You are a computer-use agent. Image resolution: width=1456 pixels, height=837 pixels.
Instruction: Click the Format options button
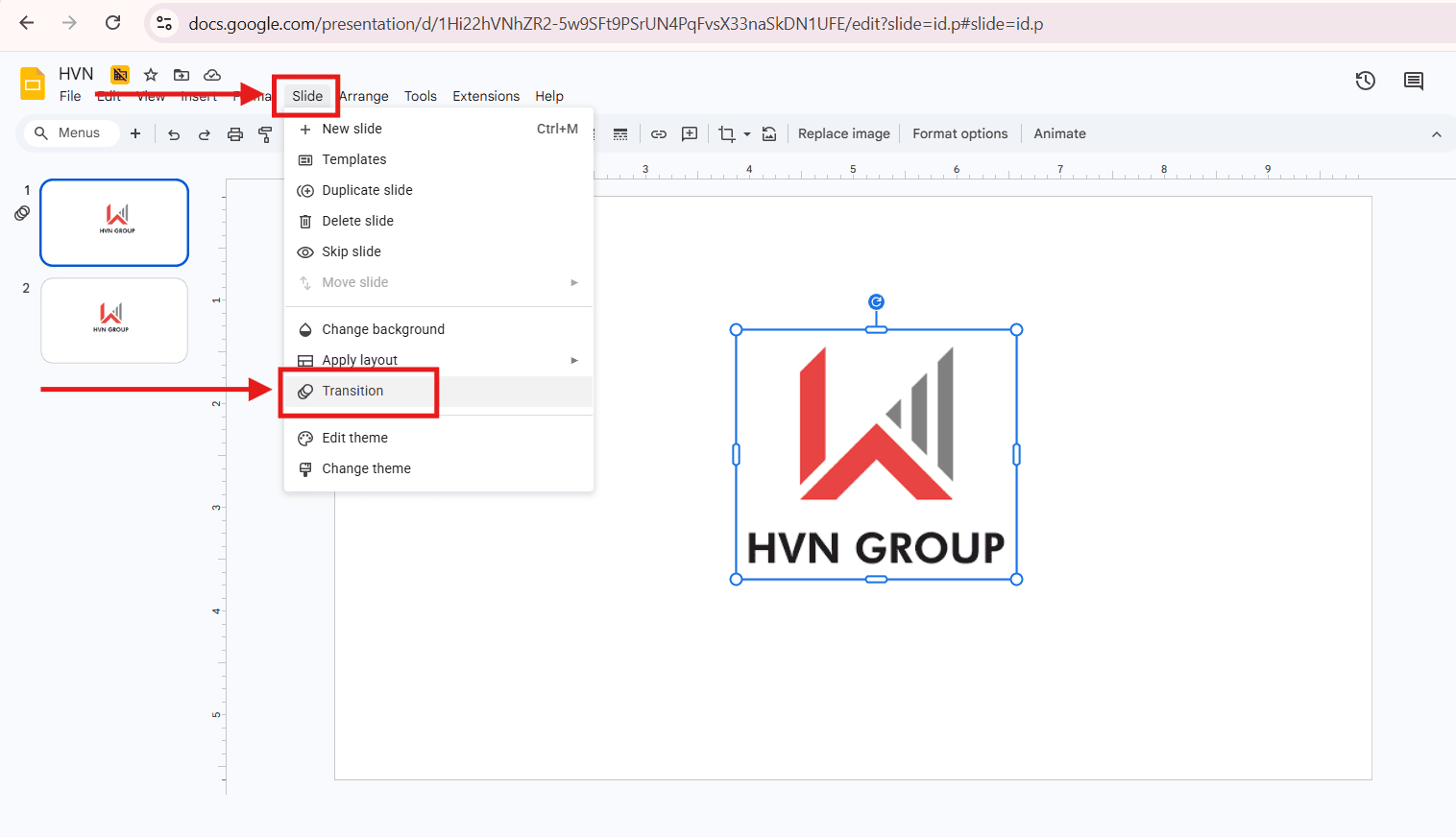[959, 134]
